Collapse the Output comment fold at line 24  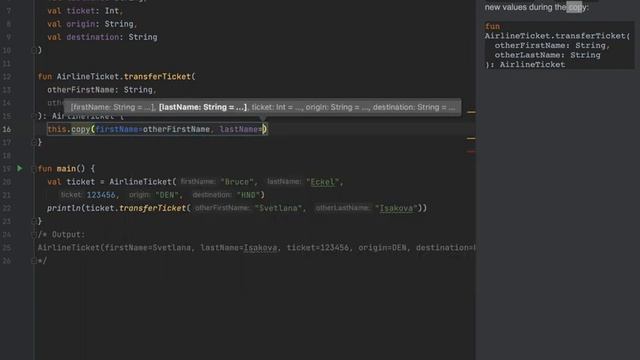[34, 234]
